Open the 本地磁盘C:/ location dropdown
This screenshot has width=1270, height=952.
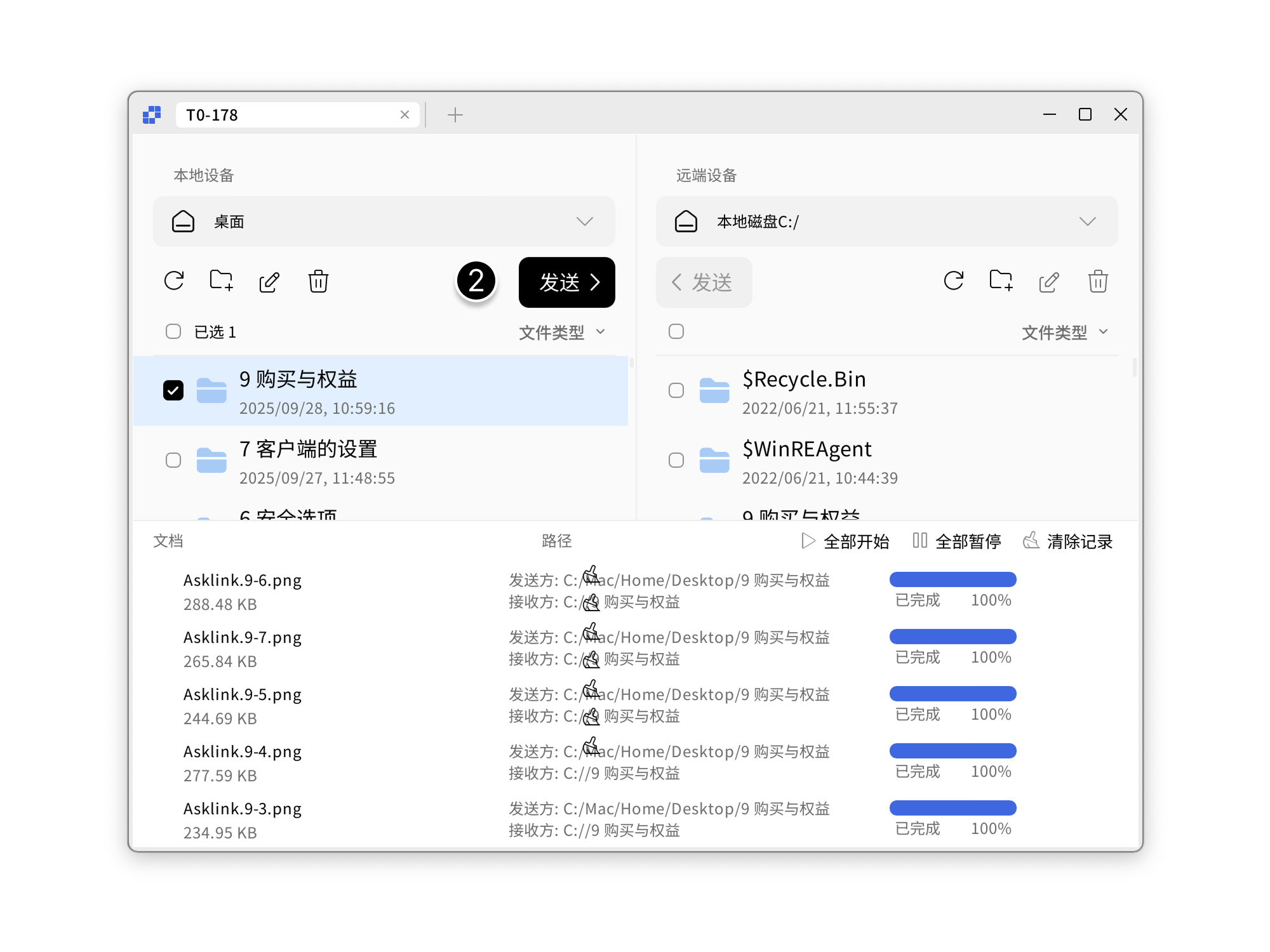(1088, 221)
